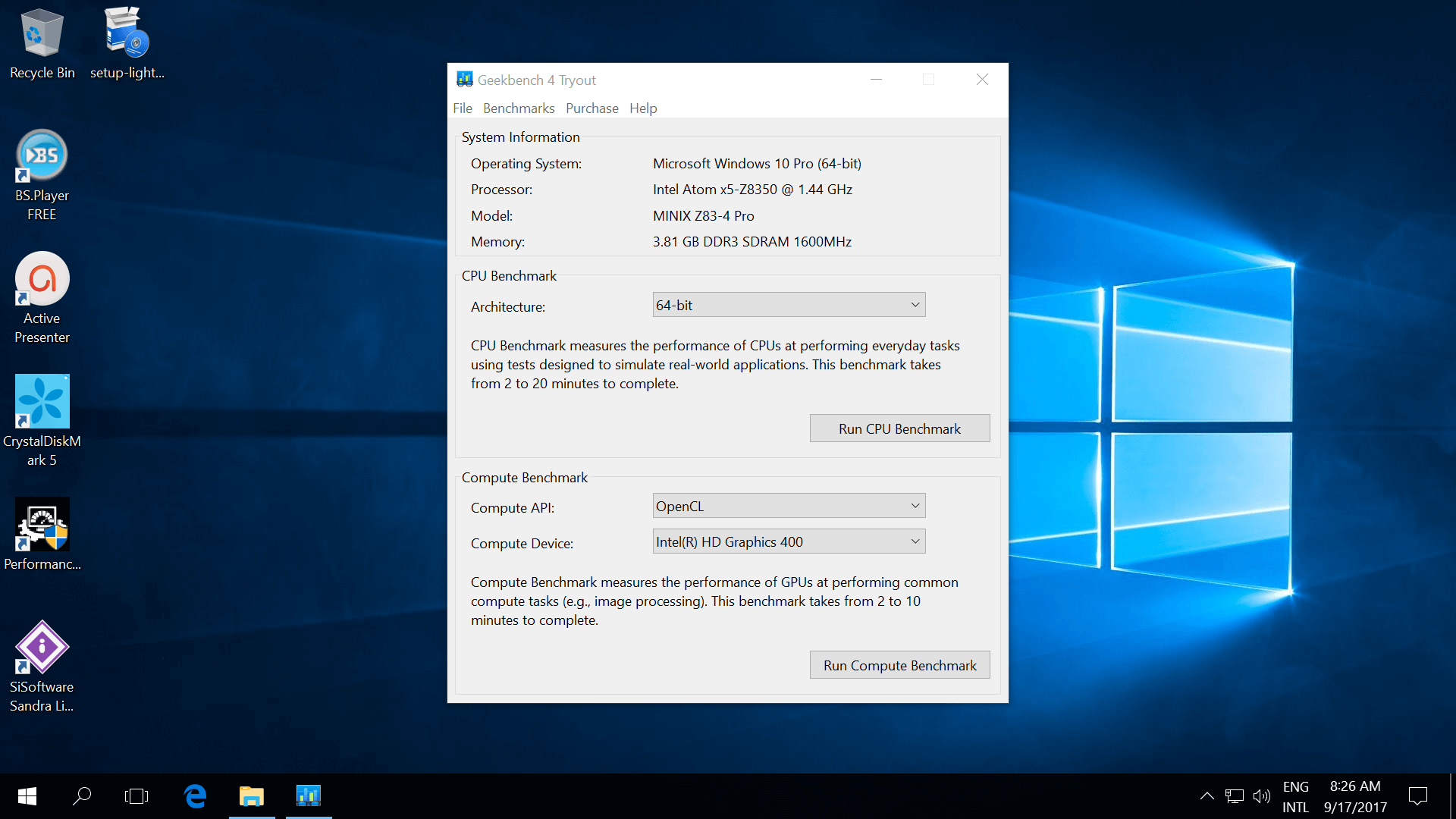
Task: Open the Purchase menu
Action: pos(591,108)
